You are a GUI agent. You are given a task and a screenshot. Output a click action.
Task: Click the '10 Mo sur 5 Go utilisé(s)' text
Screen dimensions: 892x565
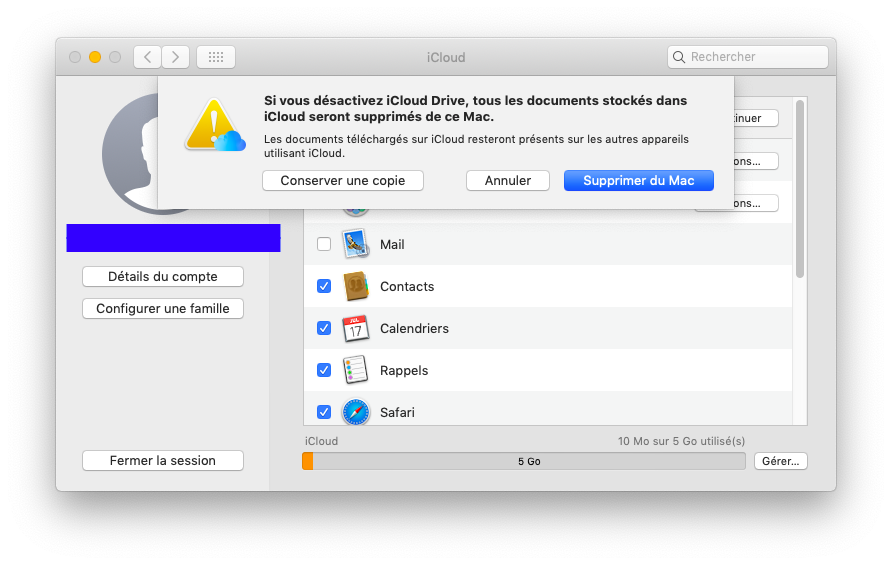pyautogui.click(x=682, y=441)
